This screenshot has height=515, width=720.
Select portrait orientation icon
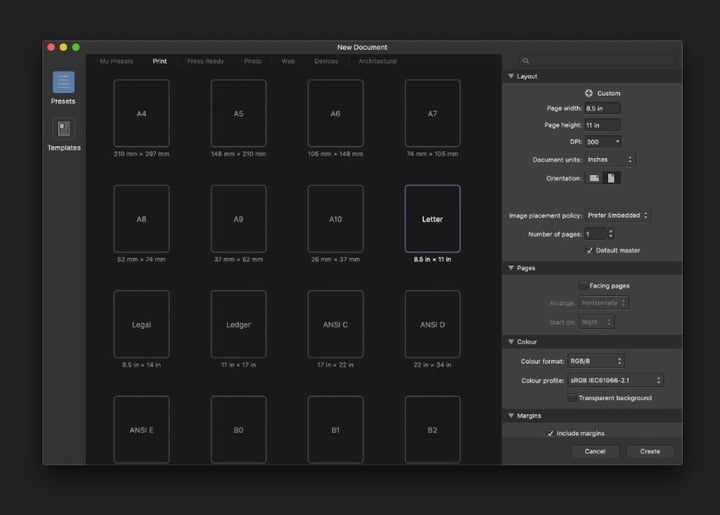[x=611, y=178]
